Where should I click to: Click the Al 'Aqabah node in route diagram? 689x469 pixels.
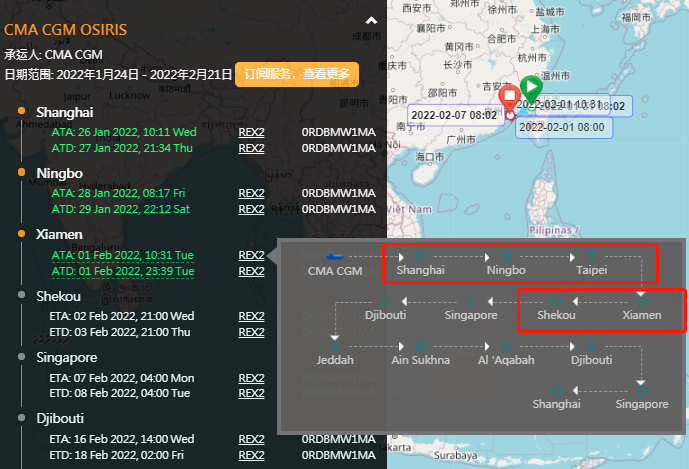click(x=505, y=359)
